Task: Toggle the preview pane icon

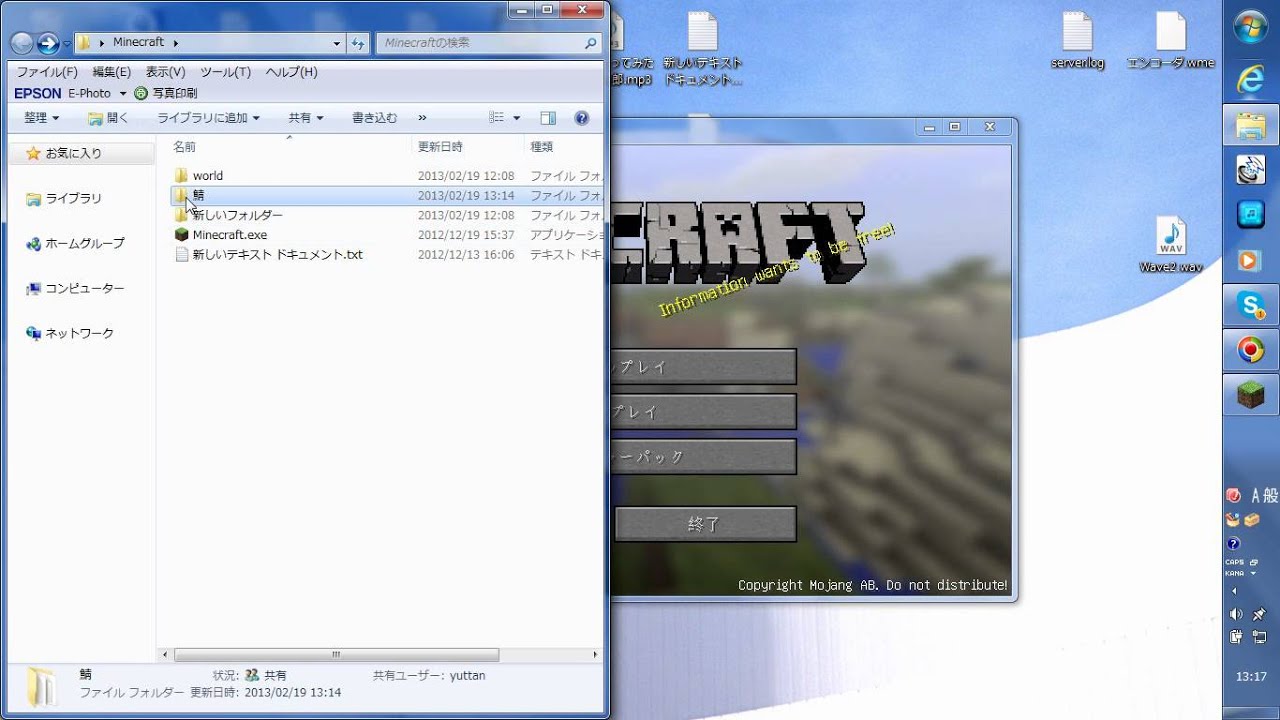Action: (x=548, y=118)
